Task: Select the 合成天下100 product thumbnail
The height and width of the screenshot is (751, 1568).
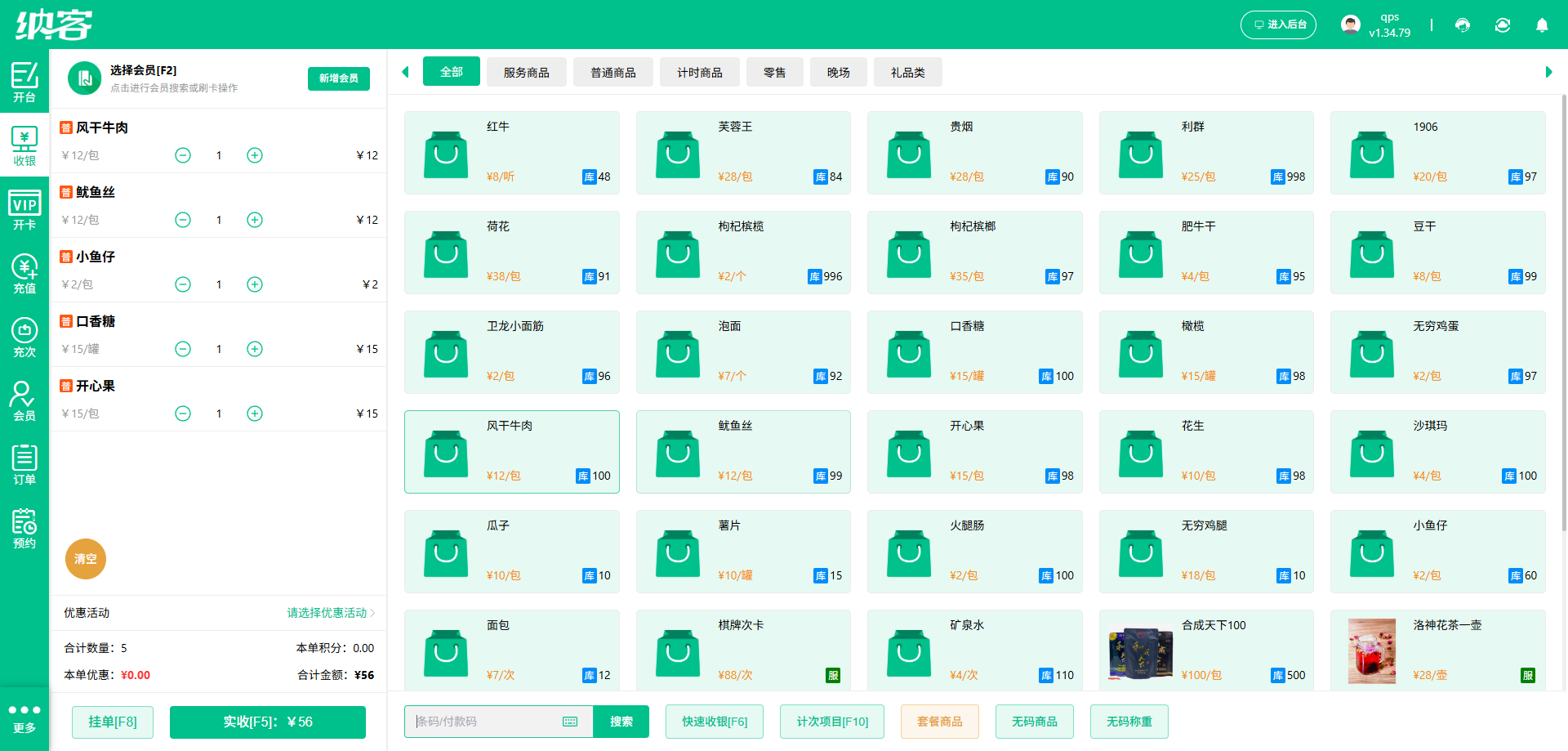Action: coord(1141,653)
